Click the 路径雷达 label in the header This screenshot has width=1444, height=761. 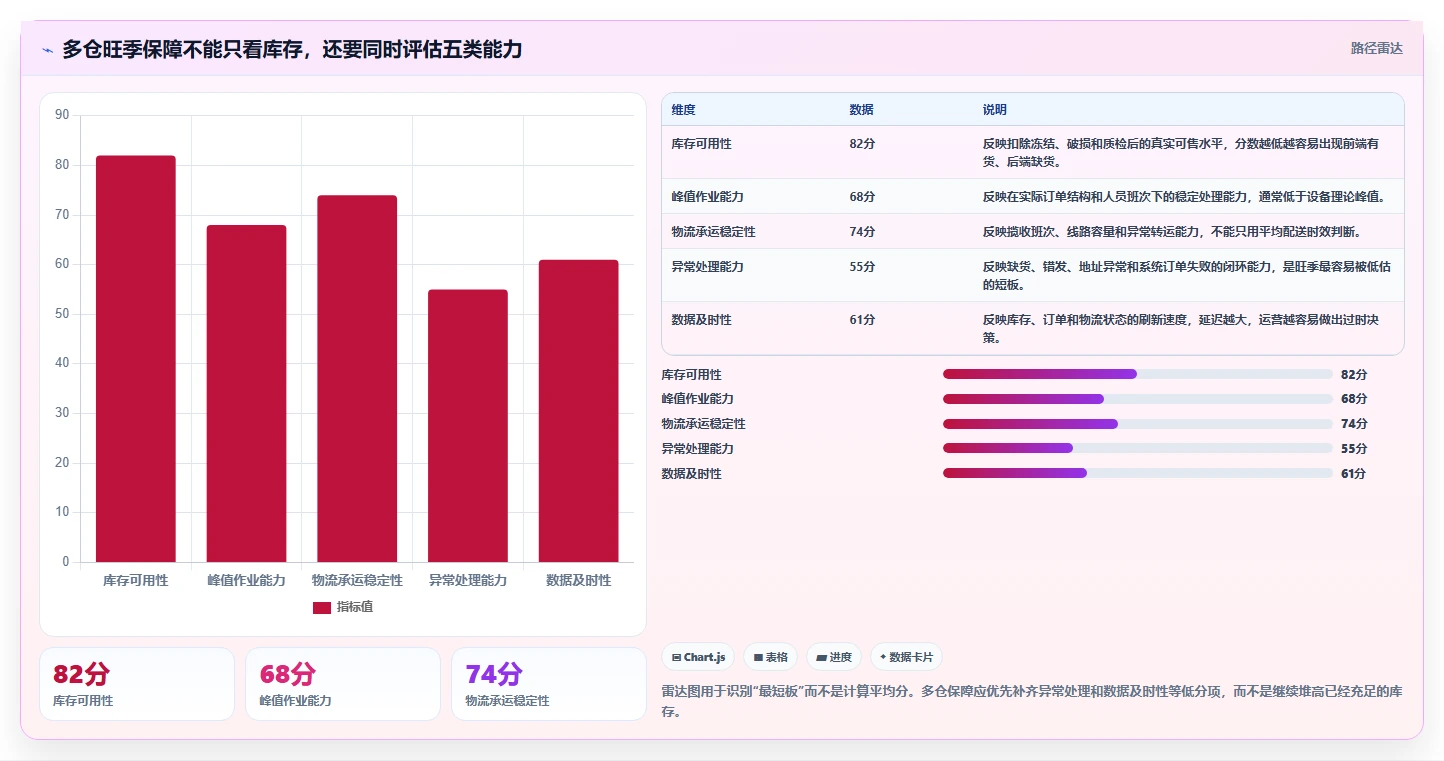(x=1377, y=48)
